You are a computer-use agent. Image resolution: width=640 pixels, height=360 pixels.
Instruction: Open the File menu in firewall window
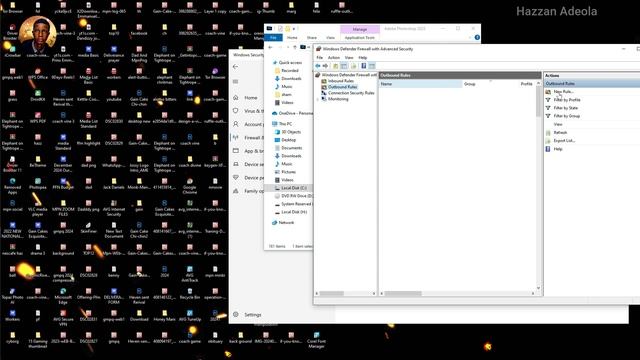[320, 58]
